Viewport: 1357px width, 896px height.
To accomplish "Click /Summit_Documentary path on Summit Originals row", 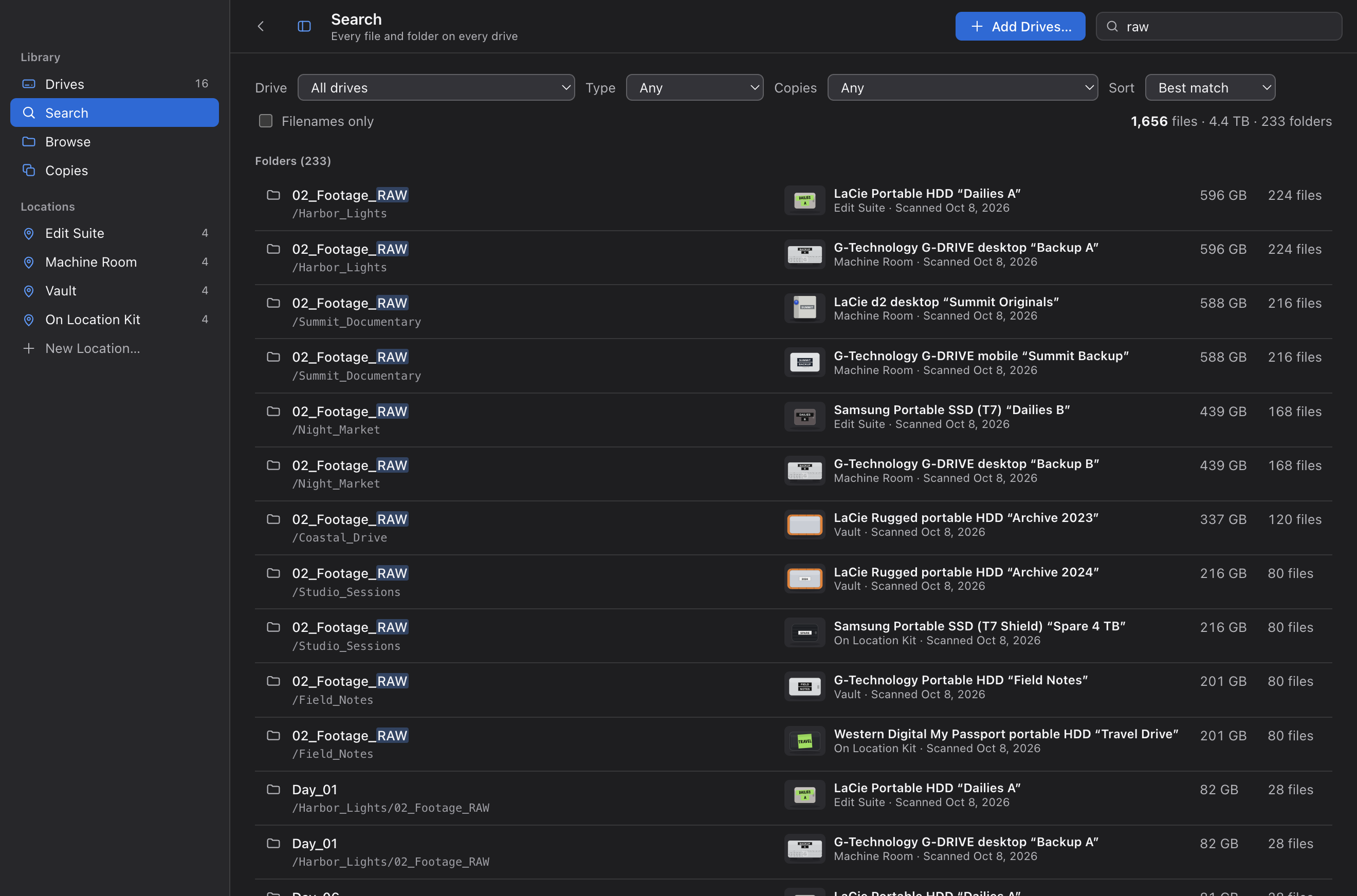I will [x=357, y=322].
